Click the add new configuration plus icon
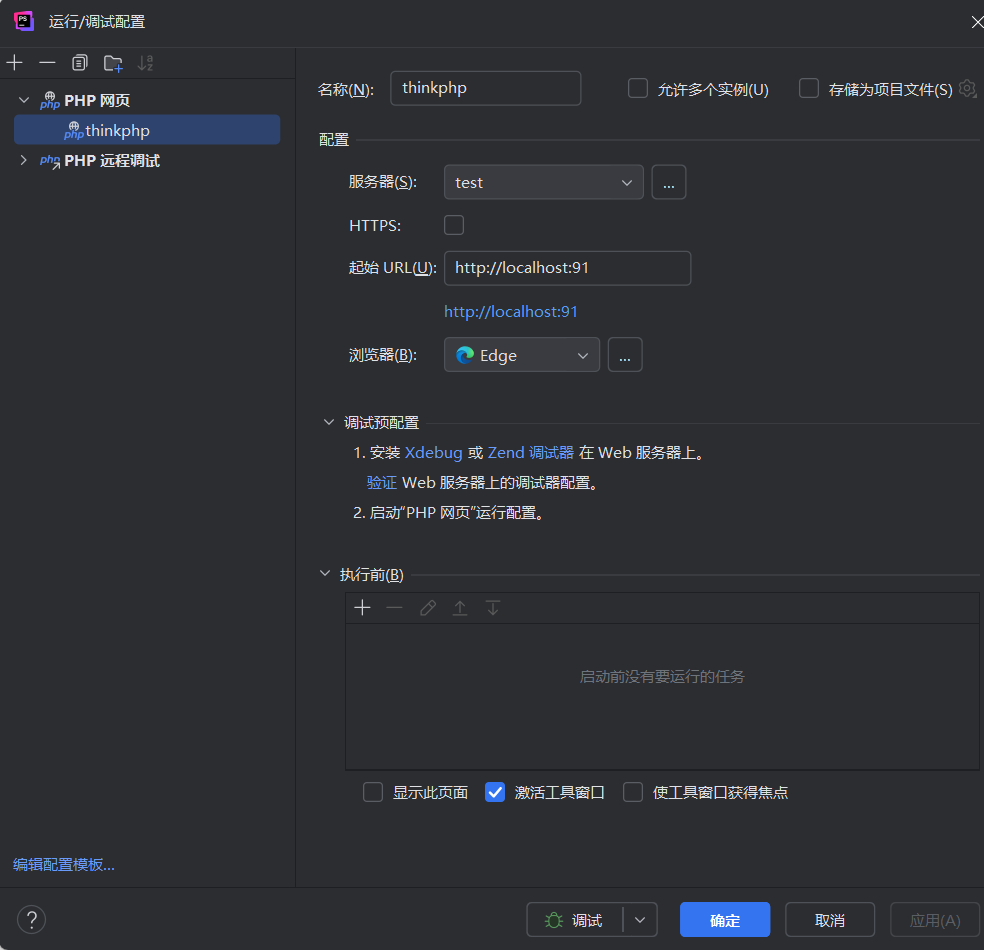This screenshot has height=950, width=984. click(x=15, y=63)
